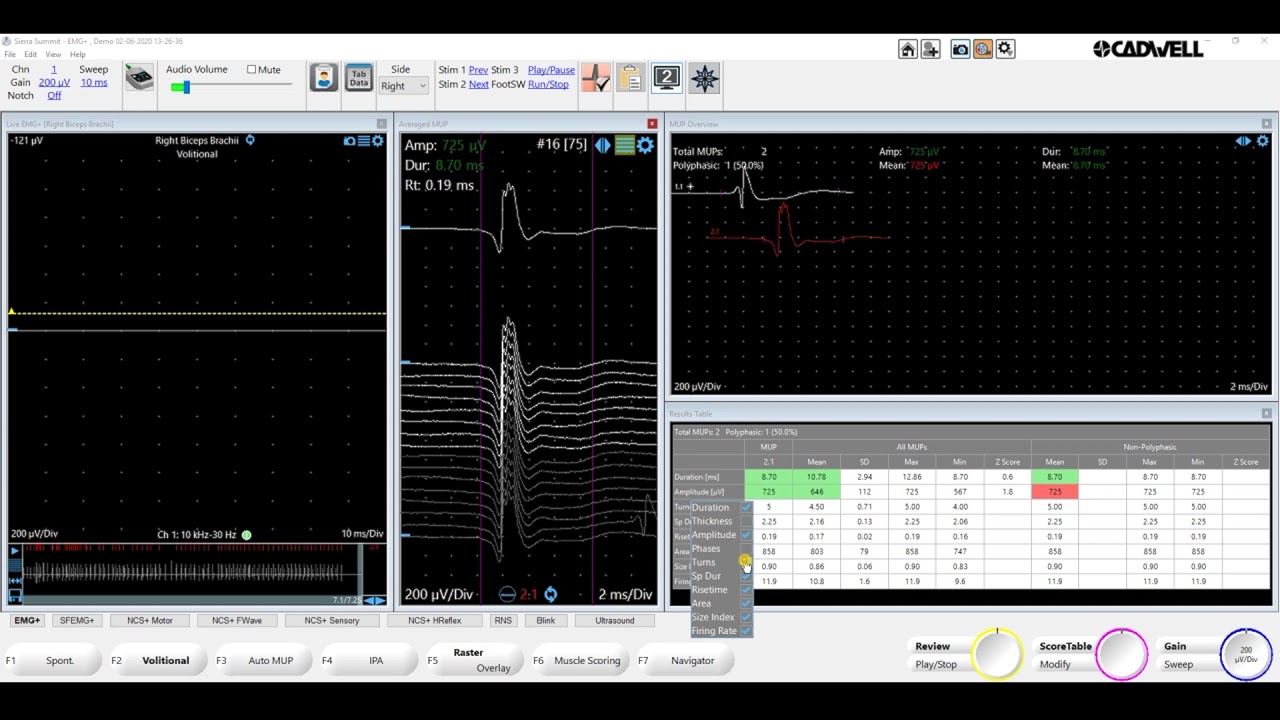1280x720 pixels.
Task: Open Live EMG panel settings gear
Action: pyautogui.click(x=377, y=141)
